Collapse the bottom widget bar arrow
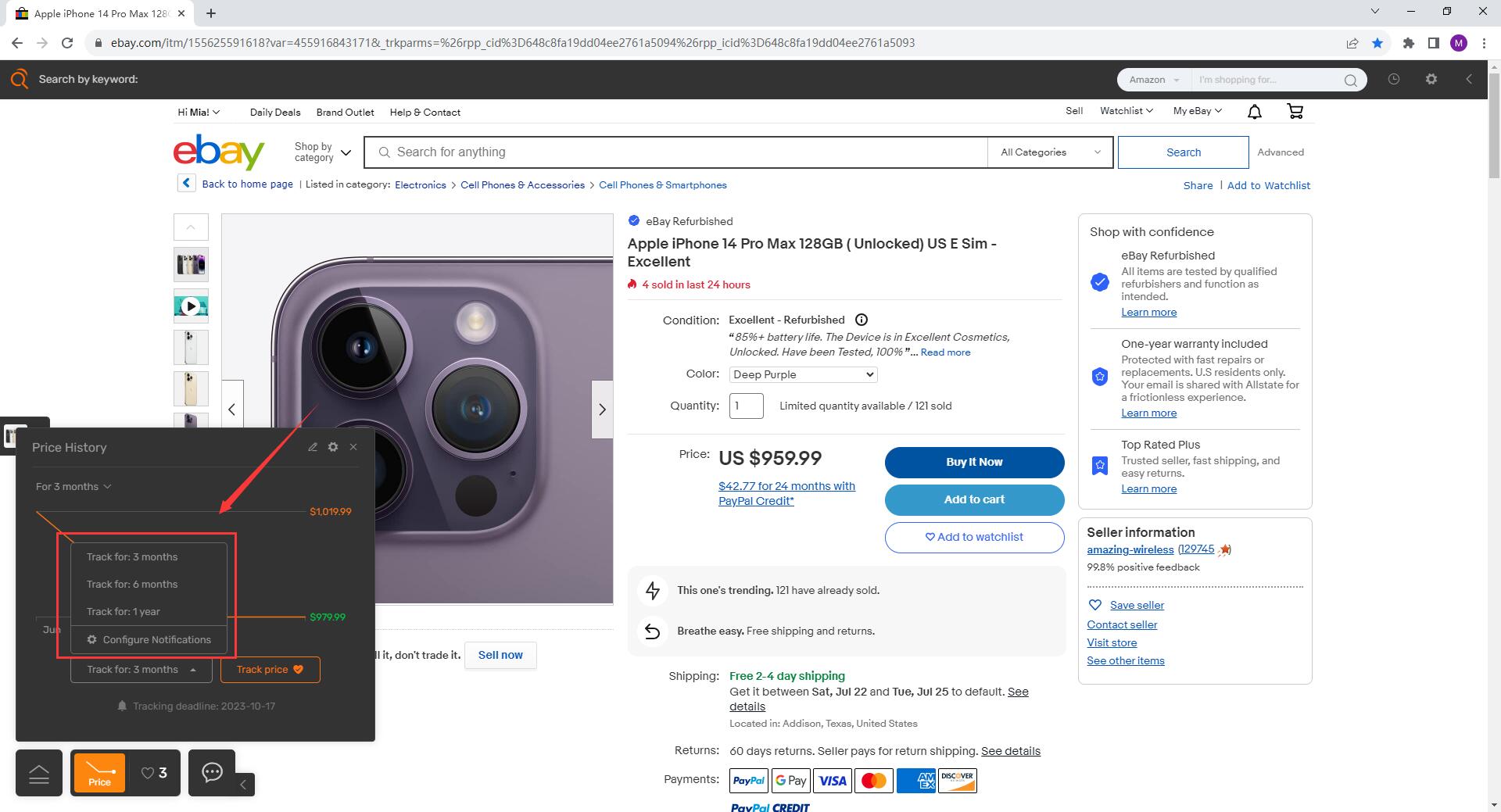The image size is (1501, 812). pos(243,785)
